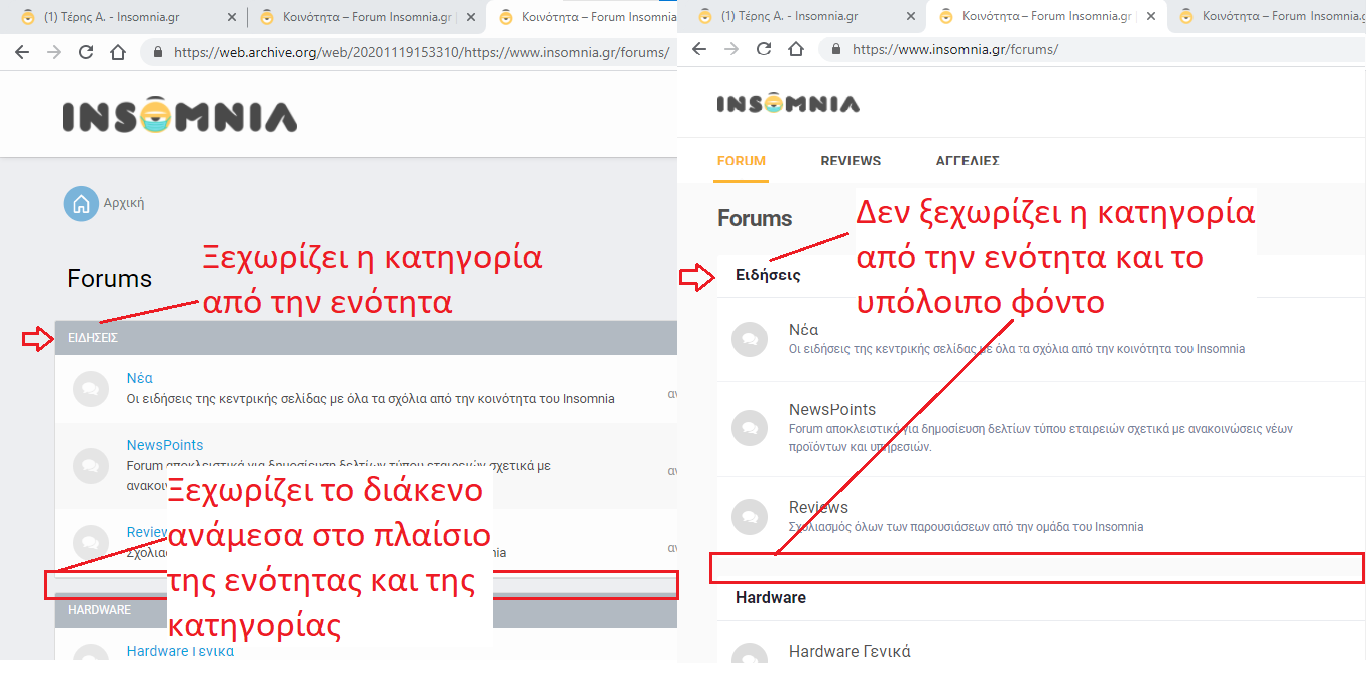Viewport: 1366px width, 687px height.
Task: Click Reviews description text on the new site
Action: 966,527
